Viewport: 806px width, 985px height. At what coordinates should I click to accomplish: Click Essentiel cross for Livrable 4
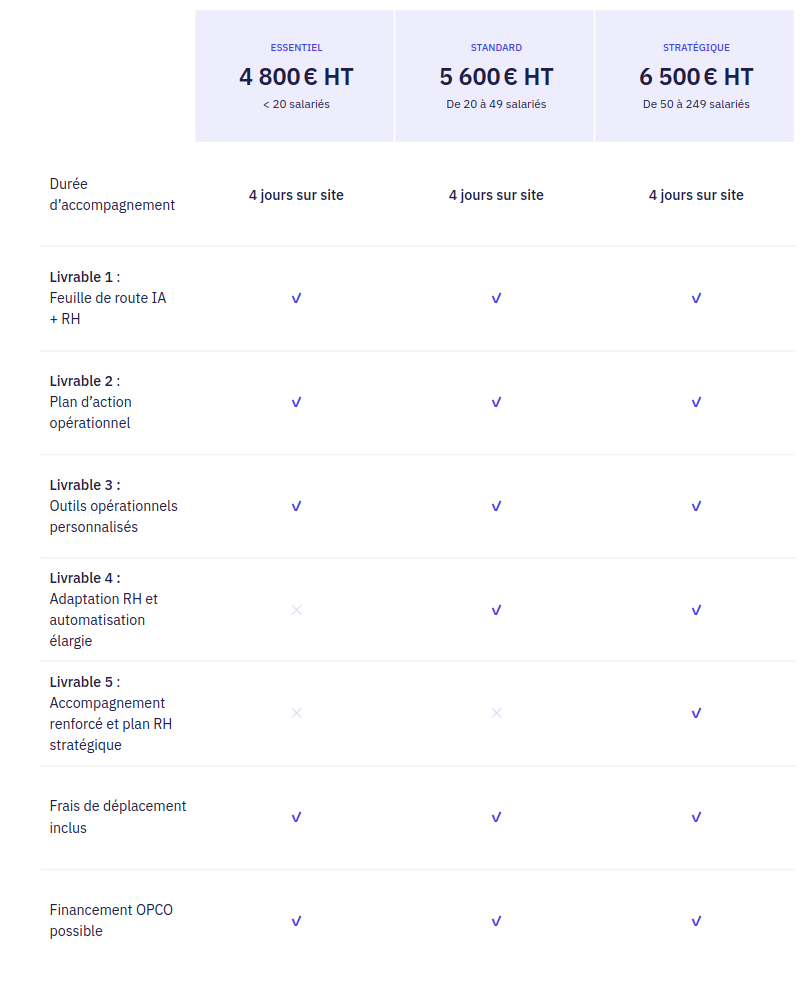click(296, 610)
